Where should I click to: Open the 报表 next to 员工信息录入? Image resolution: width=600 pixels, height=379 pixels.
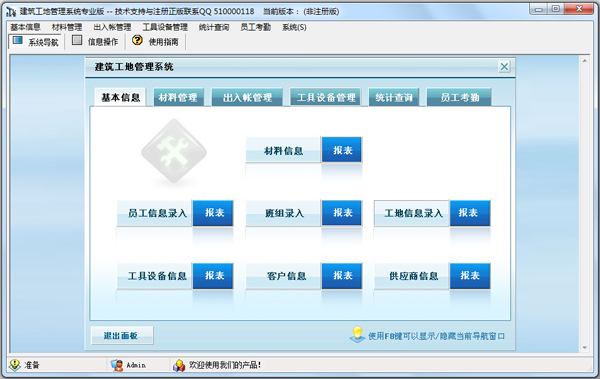[x=213, y=213]
